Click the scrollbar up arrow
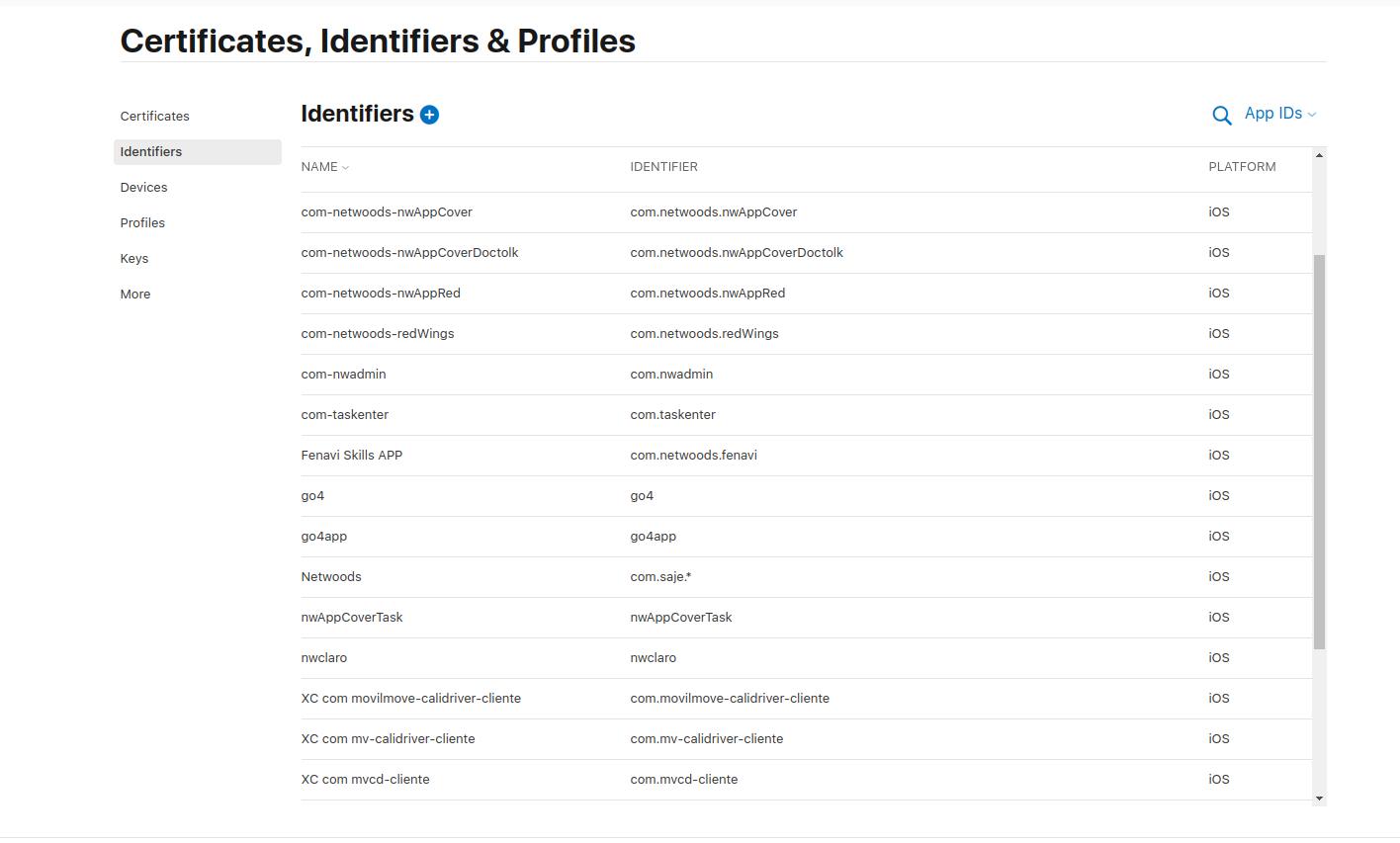 pos(1319,155)
